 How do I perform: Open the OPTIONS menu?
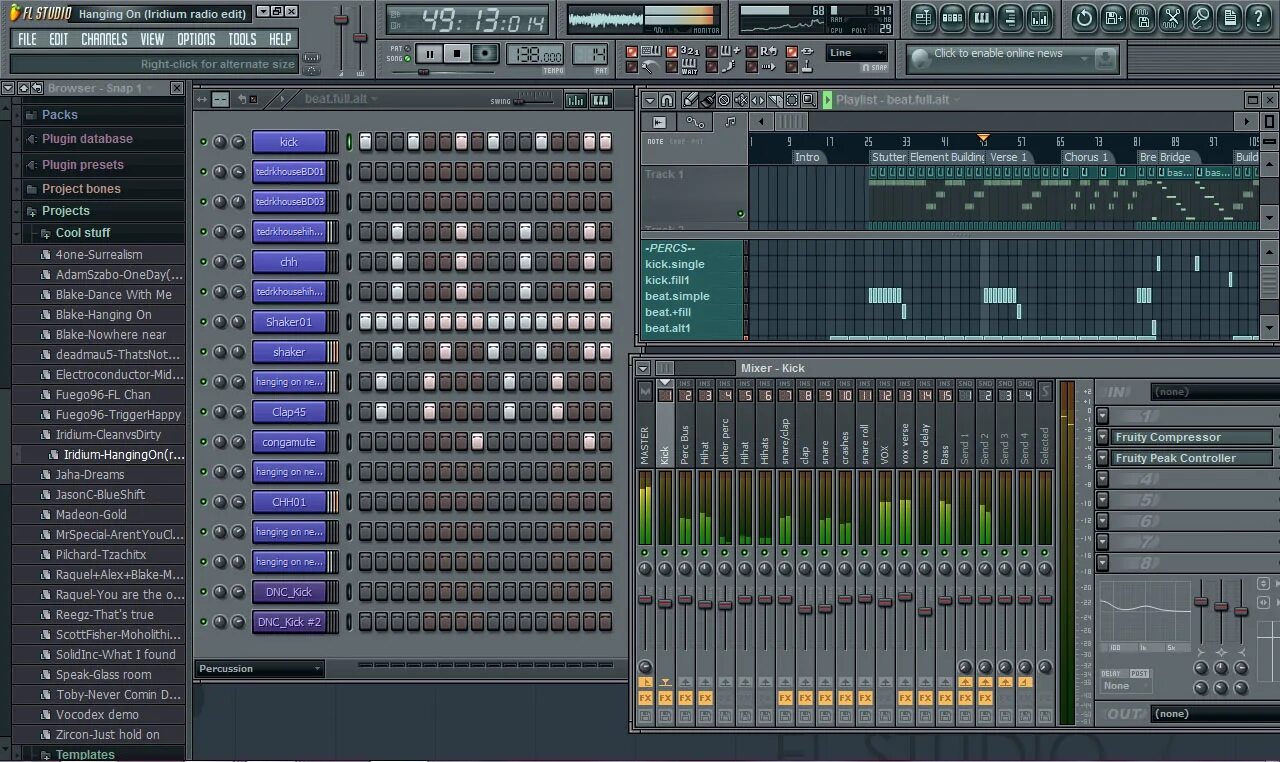point(196,39)
